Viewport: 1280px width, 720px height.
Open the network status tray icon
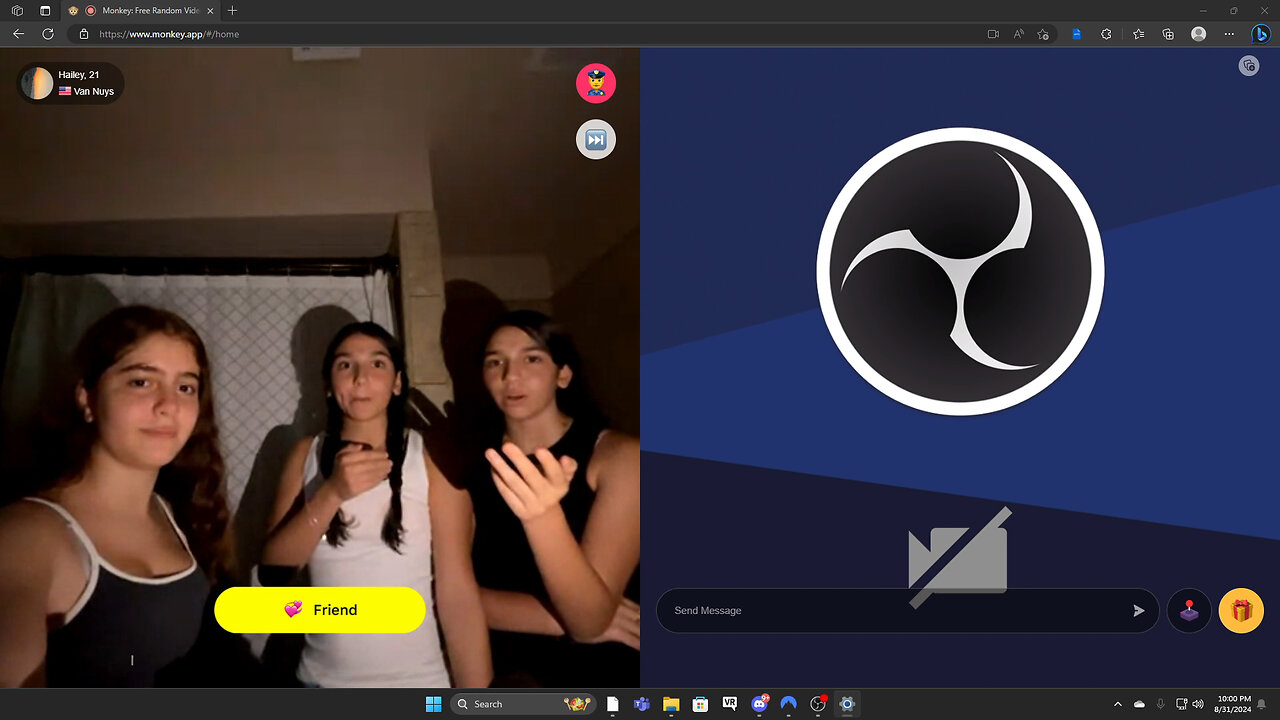tap(1182, 704)
